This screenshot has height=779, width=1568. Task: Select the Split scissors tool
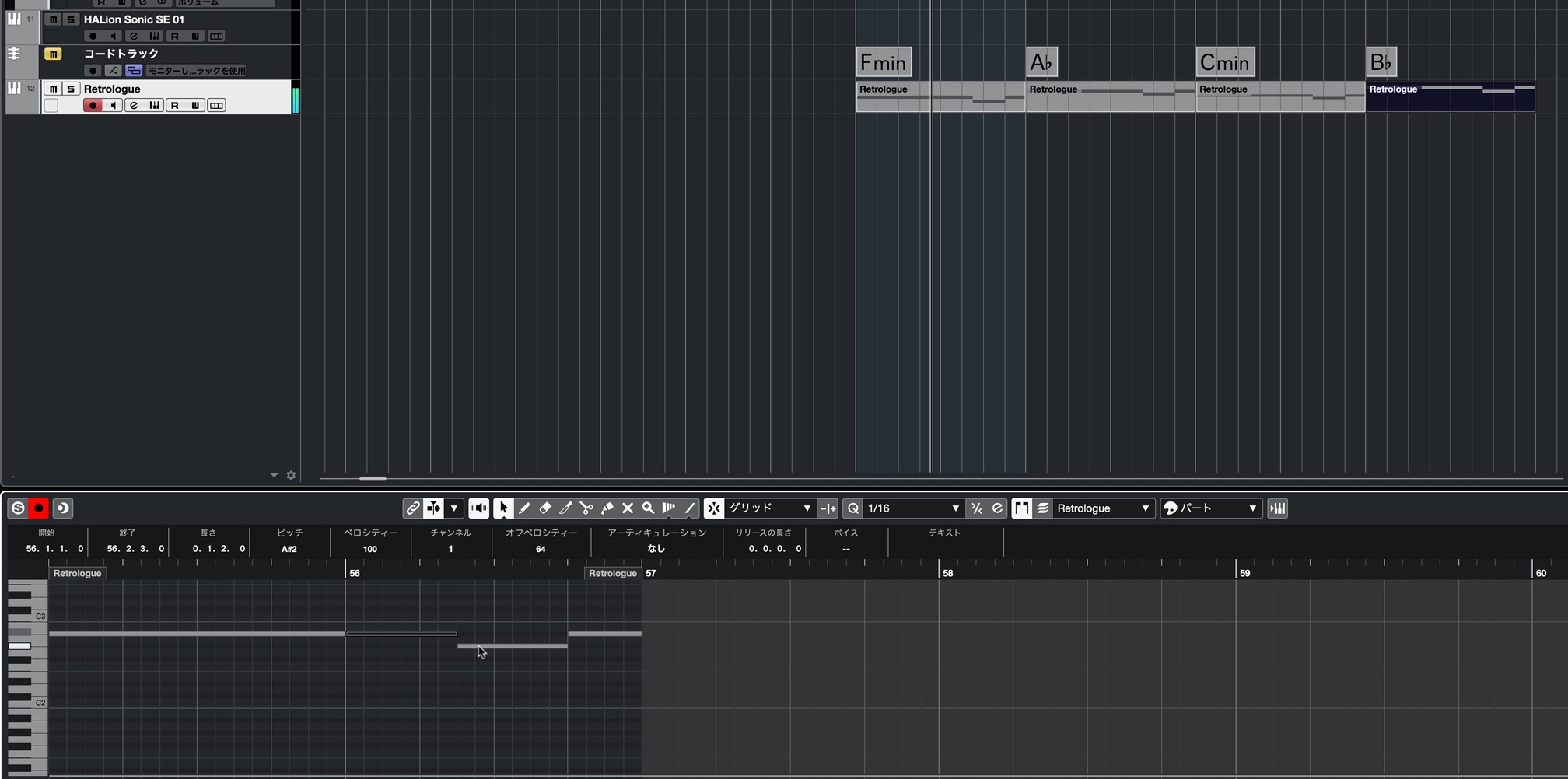point(586,508)
